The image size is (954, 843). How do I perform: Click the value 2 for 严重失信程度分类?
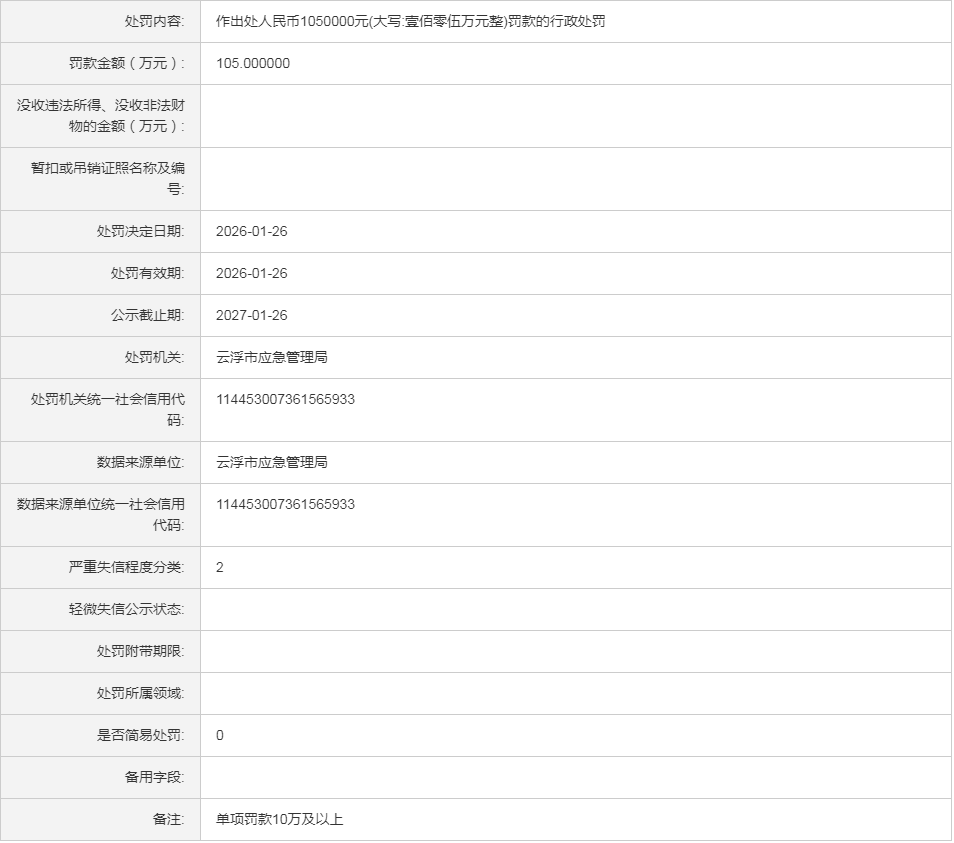coord(220,567)
